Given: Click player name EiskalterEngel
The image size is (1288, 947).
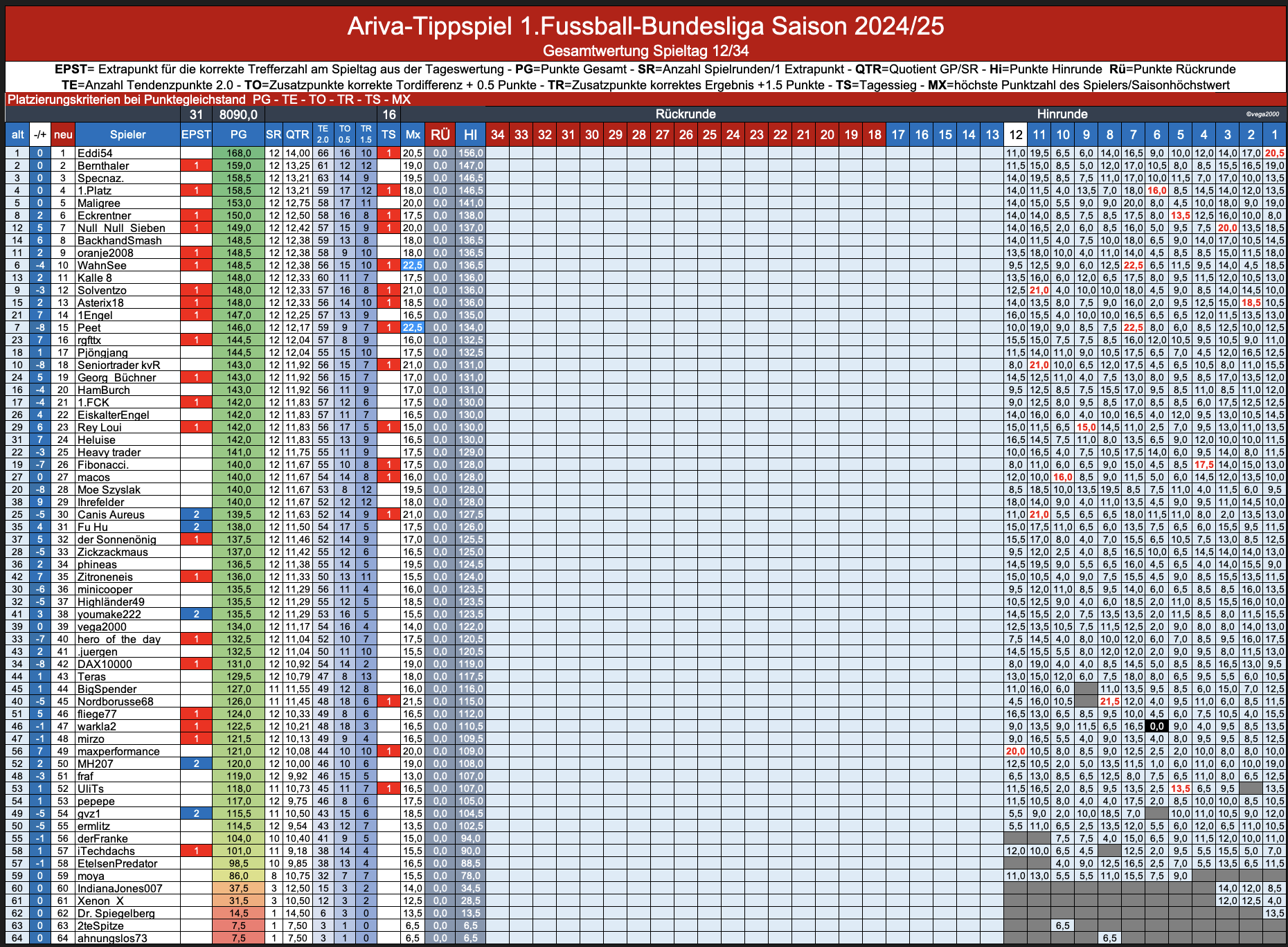Looking at the screenshot, I should [113, 415].
